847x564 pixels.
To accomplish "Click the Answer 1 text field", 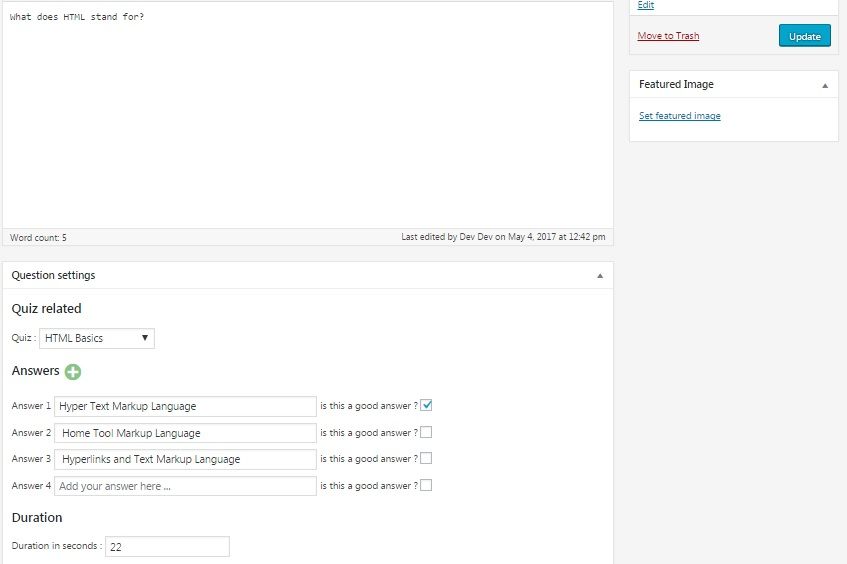I will pyautogui.click(x=185, y=406).
